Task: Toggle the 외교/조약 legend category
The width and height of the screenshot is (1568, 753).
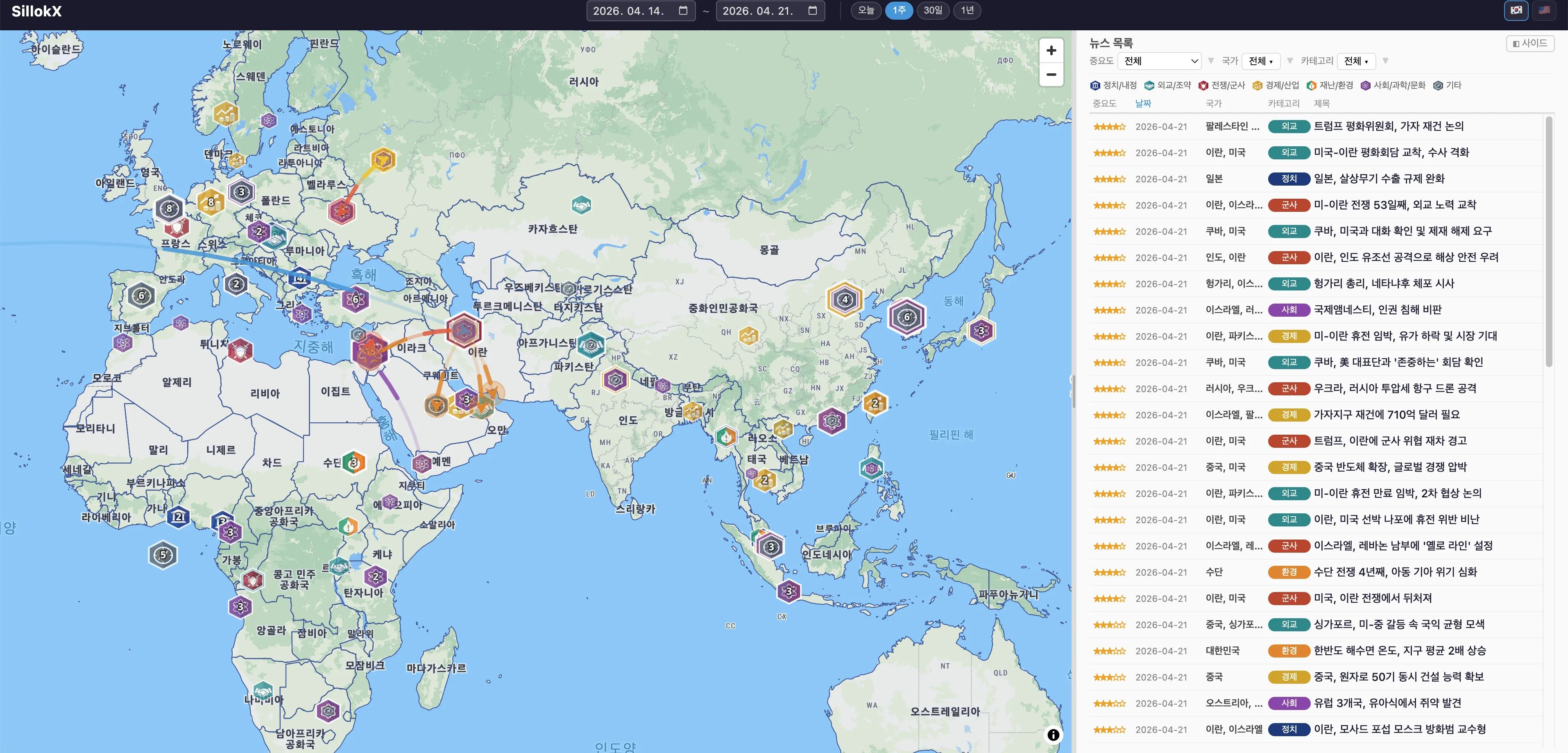Action: (1167, 85)
